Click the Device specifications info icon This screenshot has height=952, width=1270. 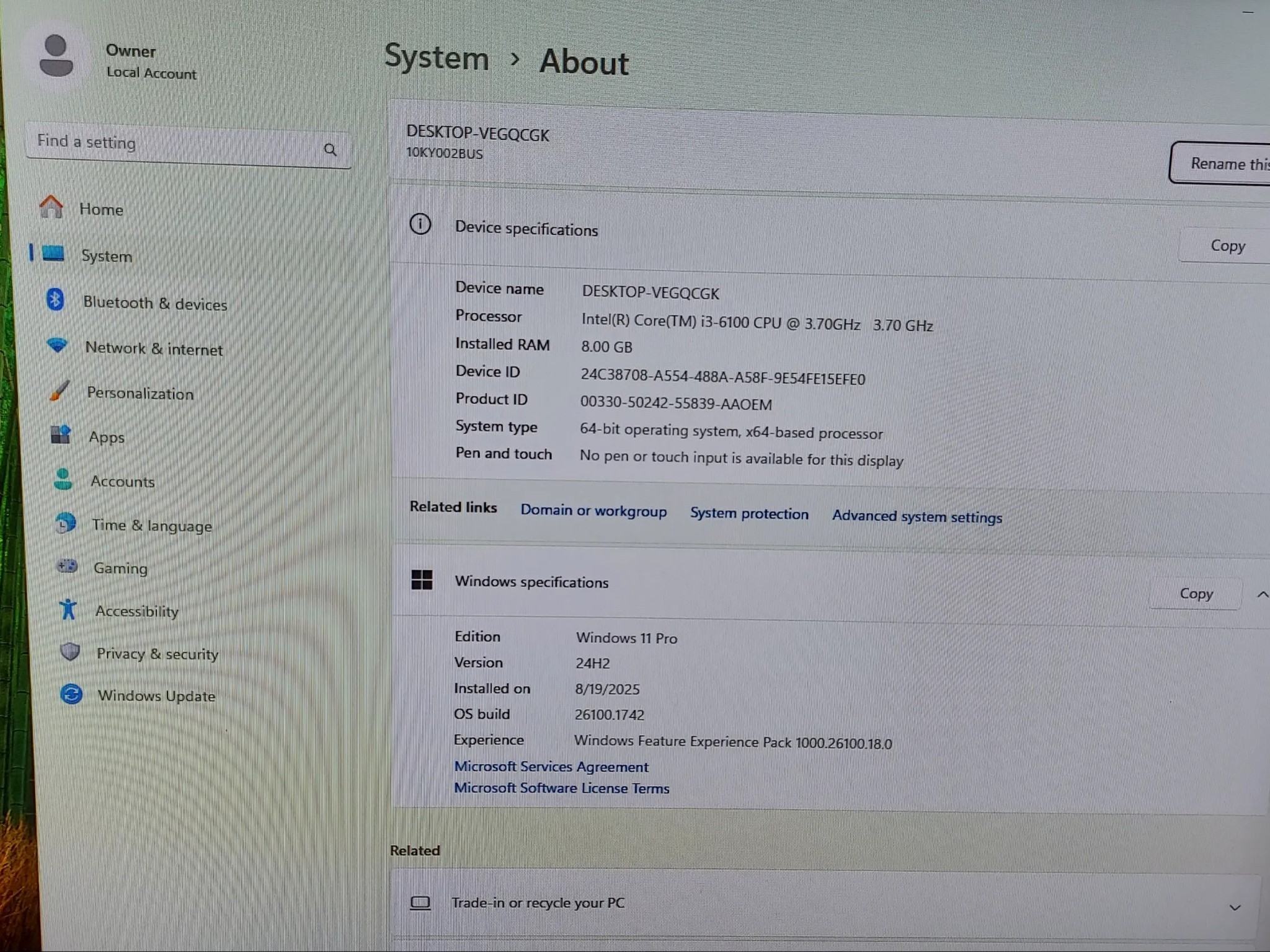pos(420,224)
